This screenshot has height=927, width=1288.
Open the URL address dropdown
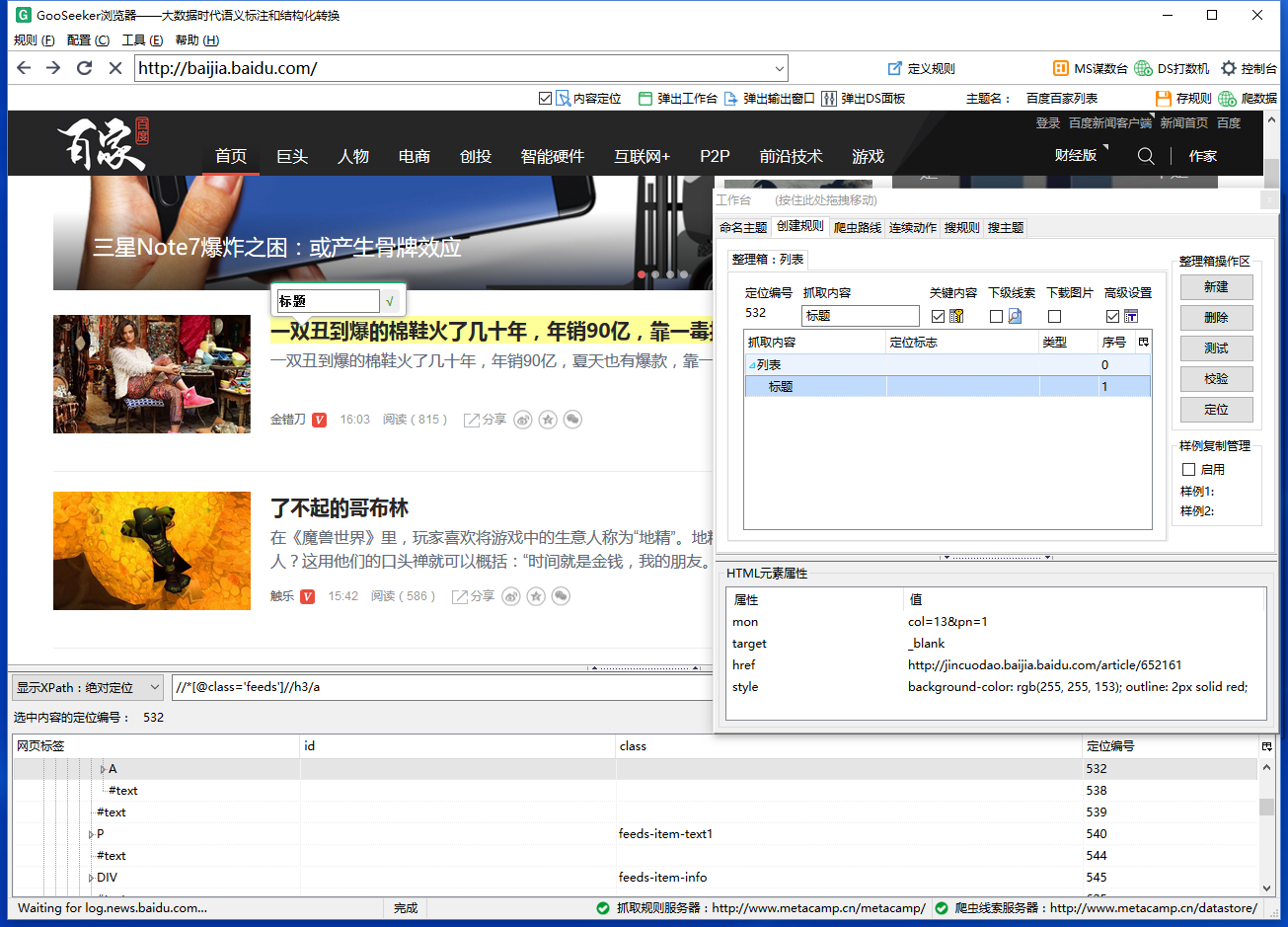pyautogui.click(x=780, y=68)
